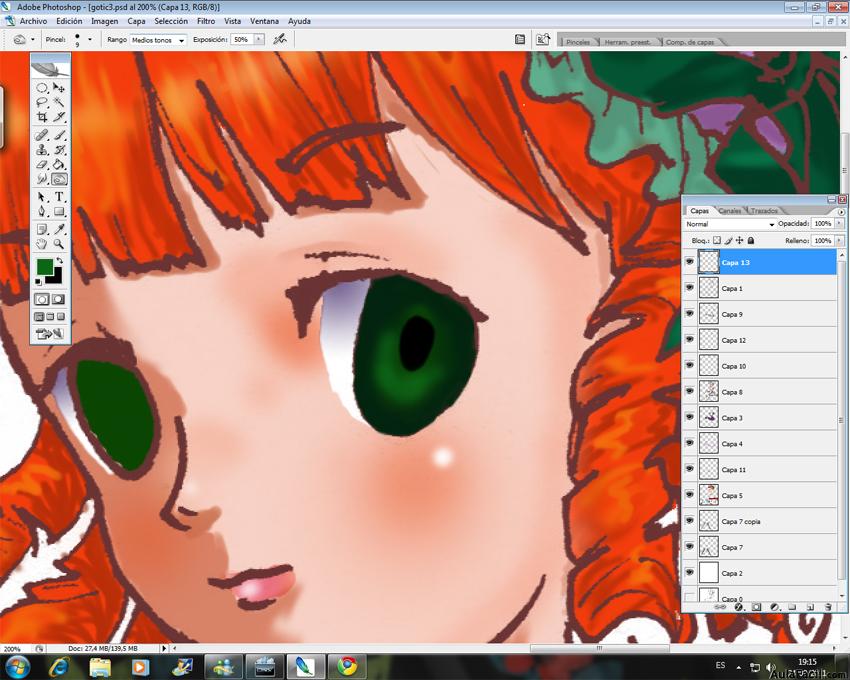
Task: Open the tool preset picker arrow
Action: pos(33,40)
